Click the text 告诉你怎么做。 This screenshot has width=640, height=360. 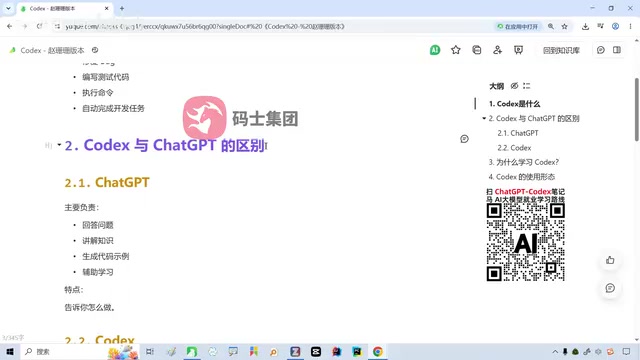[x=90, y=307]
